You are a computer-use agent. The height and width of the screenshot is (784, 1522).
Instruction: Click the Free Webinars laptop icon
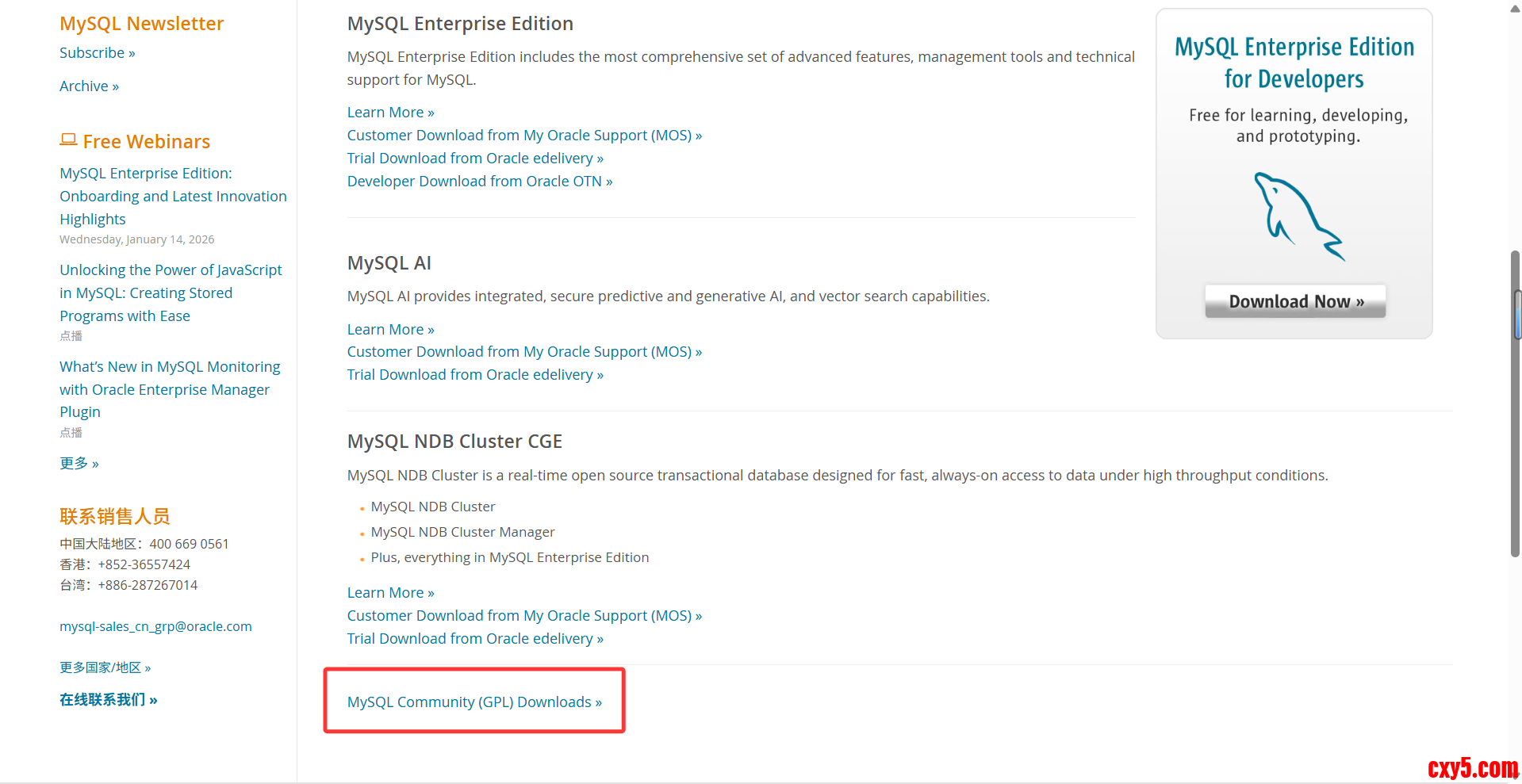pos(68,140)
